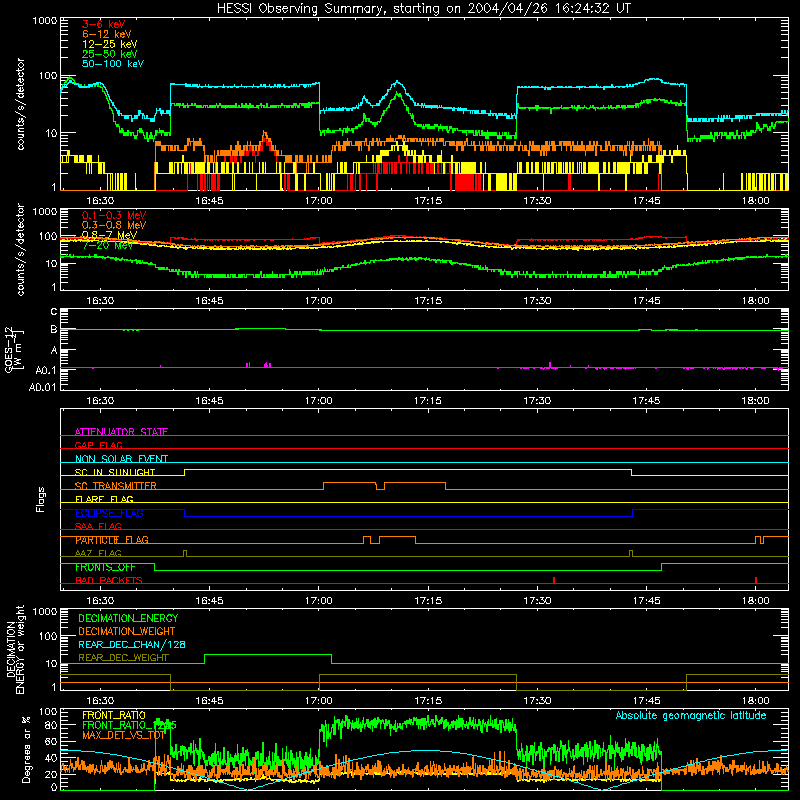
Task: Click the 0.8-7 MeV legend label
Action: pyautogui.click(x=109, y=235)
